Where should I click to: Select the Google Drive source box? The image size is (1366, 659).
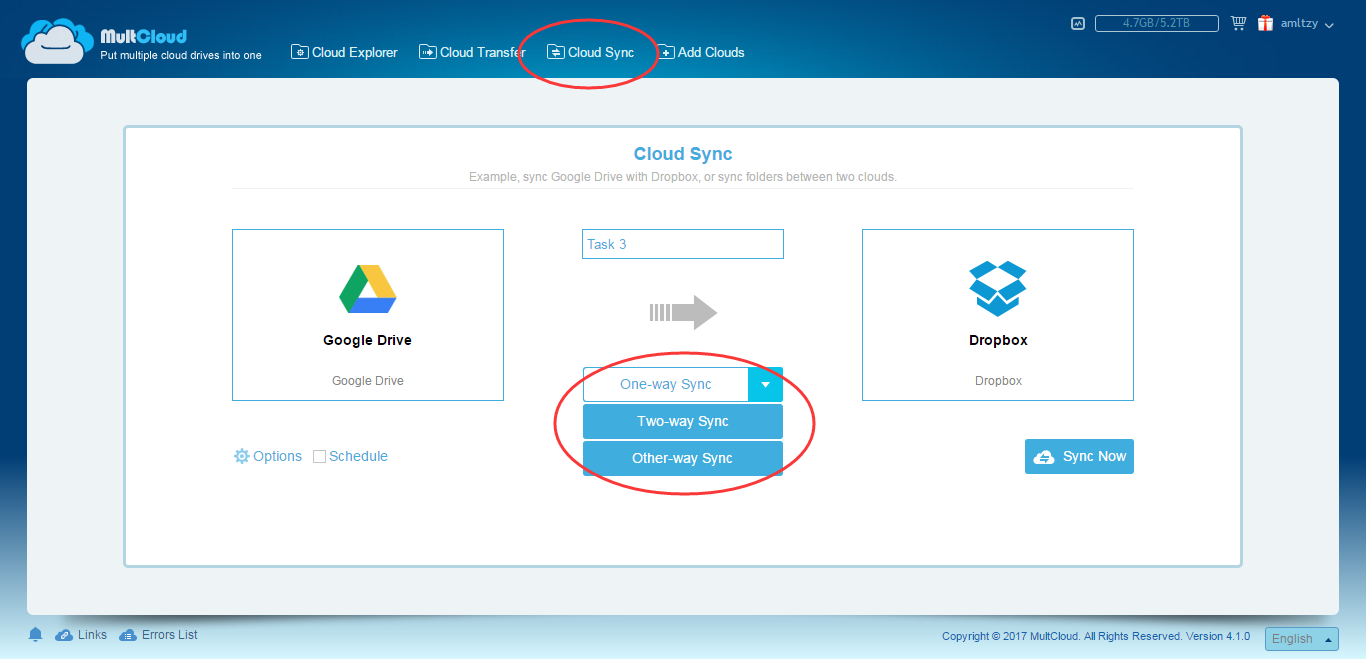pos(368,315)
